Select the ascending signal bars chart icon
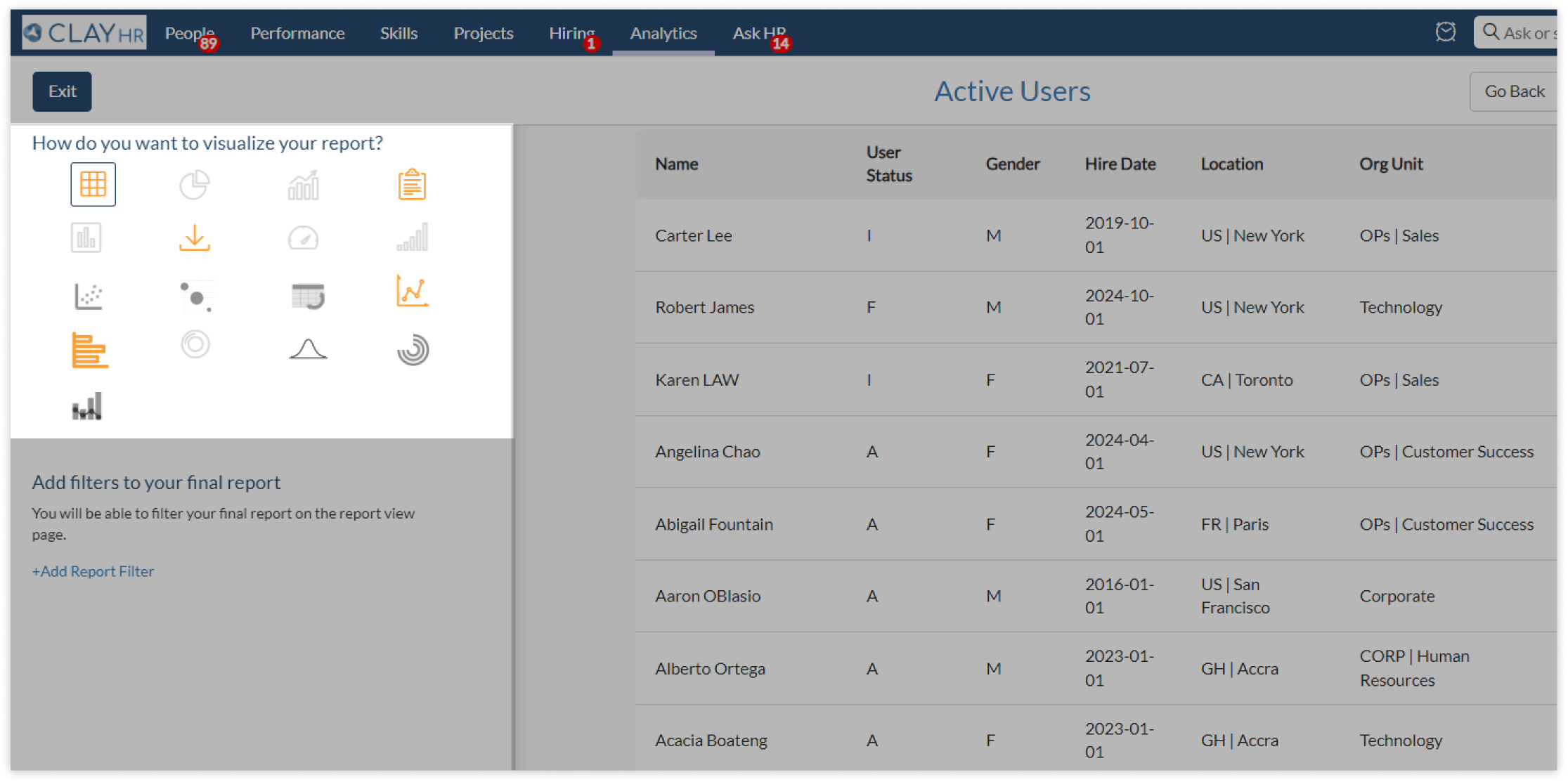 413,237
